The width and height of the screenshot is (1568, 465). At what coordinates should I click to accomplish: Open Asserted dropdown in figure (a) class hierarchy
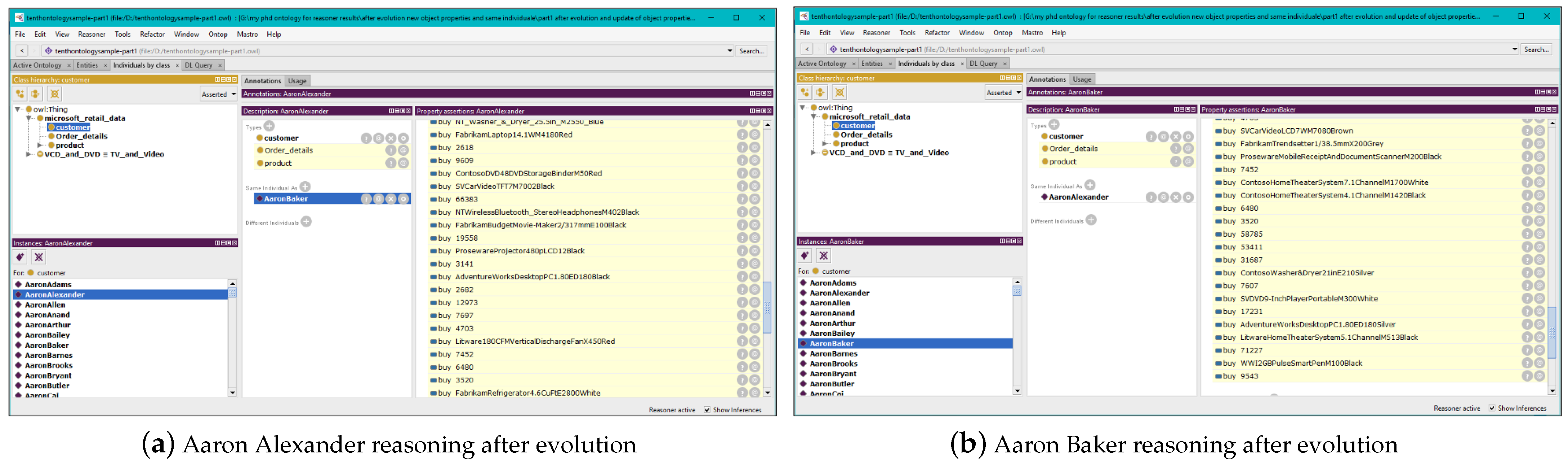pyautogui.click(x=219, y=94)
